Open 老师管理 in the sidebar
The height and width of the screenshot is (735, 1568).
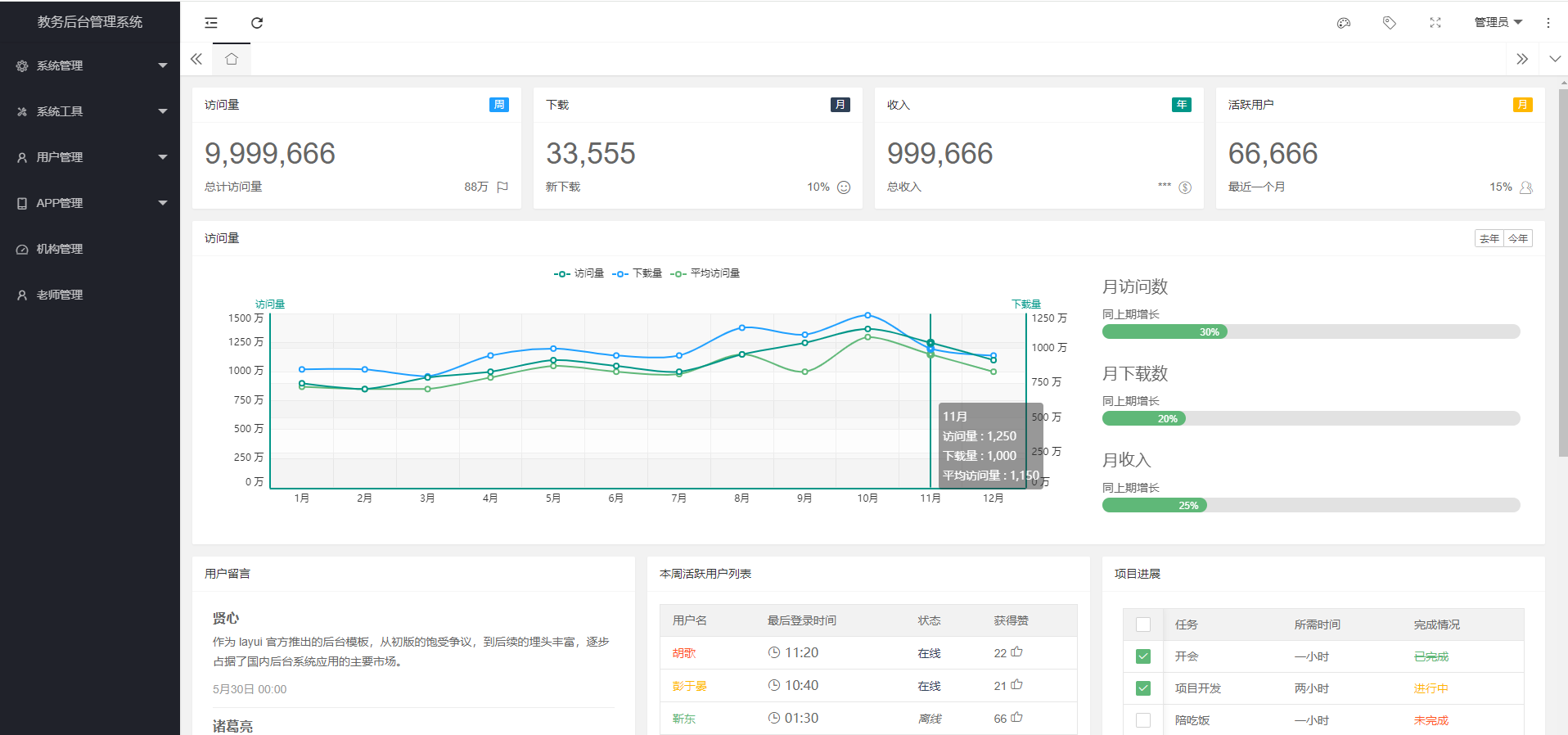click(x=90, y=295)
